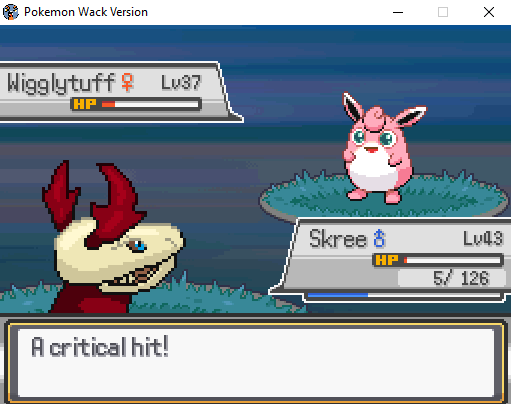Click the HP label beside Wigglytuff's bar
The height and width of the screenshot is (404, 511).
click(x=85, y=104)
